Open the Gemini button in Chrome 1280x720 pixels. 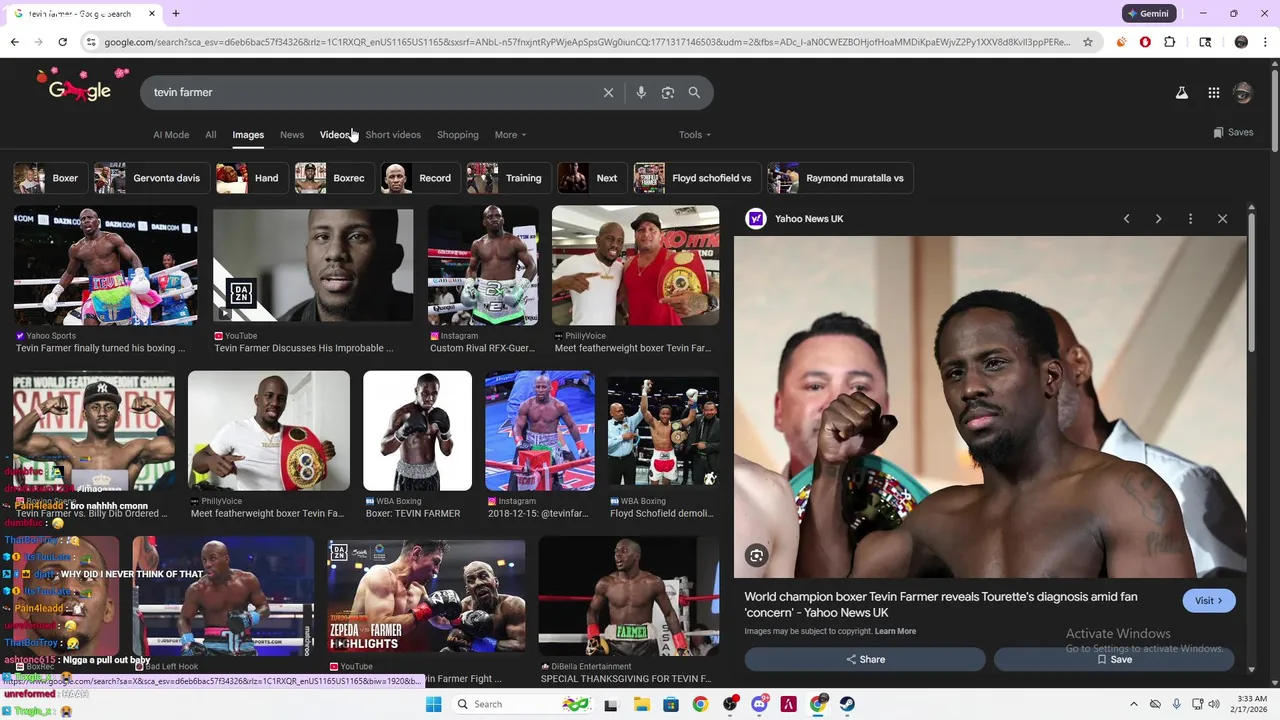(x=1147, y=14)
